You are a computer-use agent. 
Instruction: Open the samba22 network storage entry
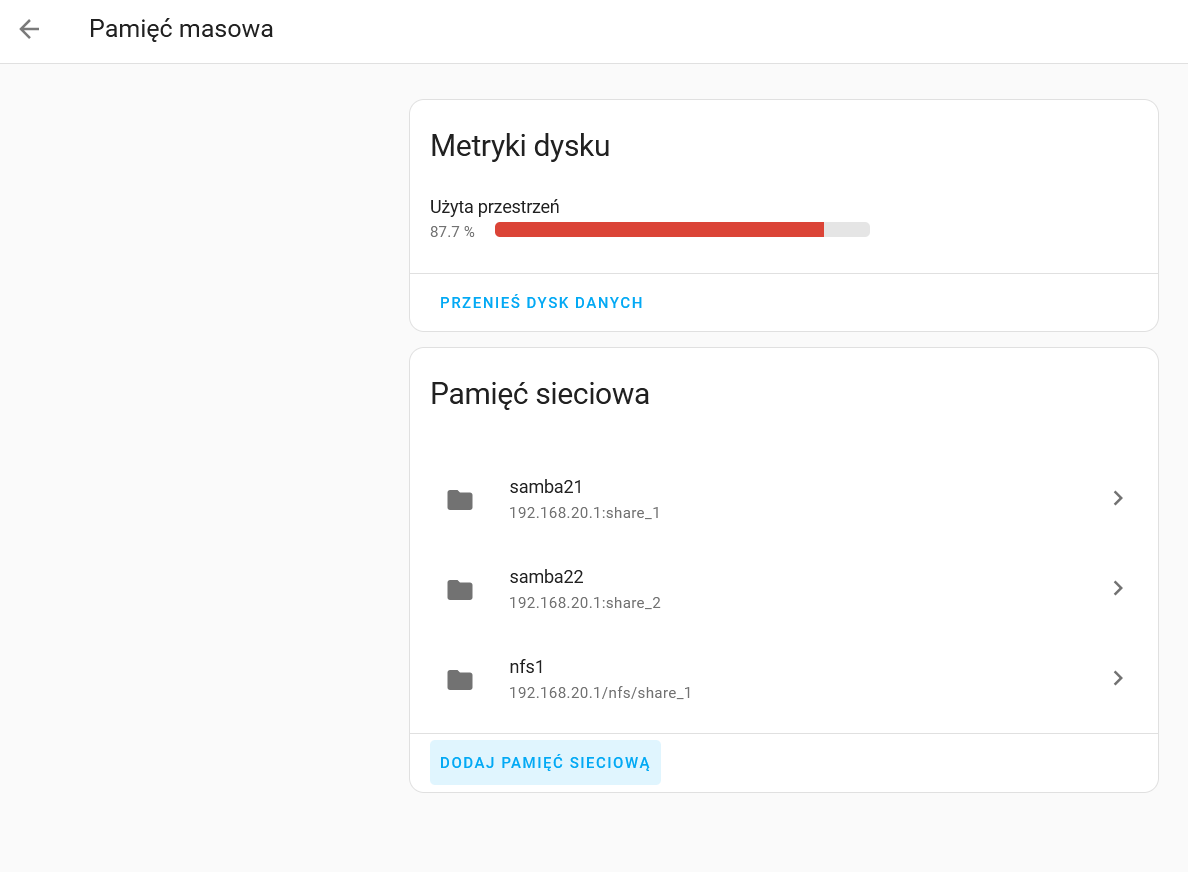click(546, 577)
